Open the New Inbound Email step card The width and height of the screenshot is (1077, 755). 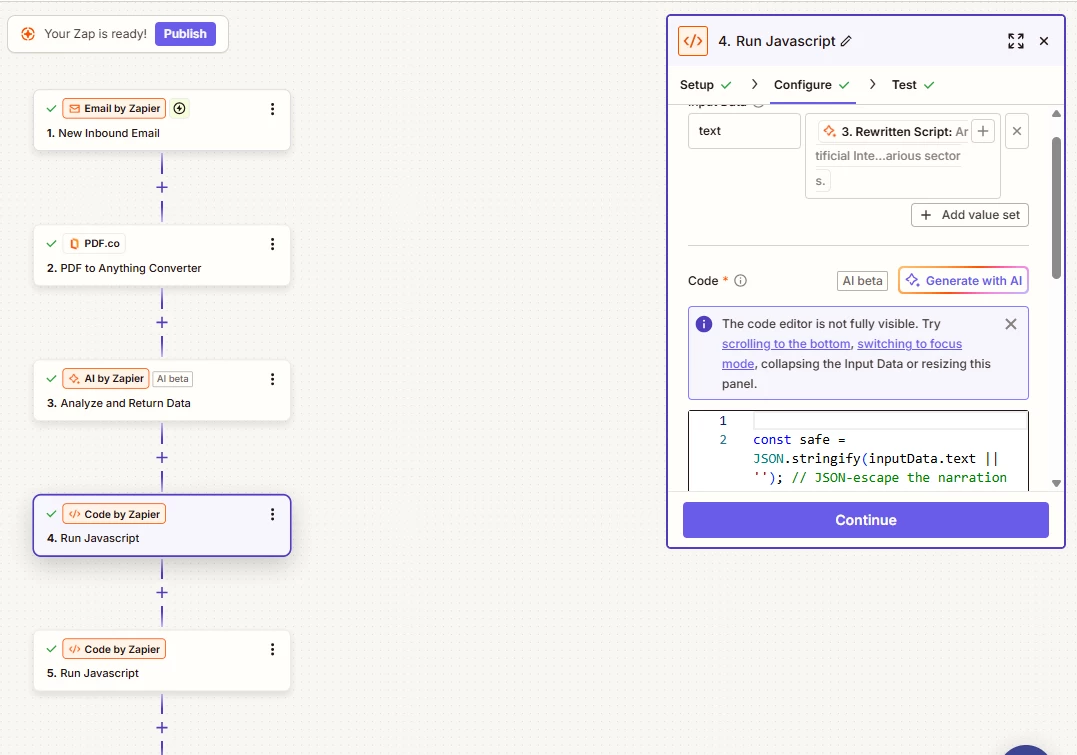162,120
